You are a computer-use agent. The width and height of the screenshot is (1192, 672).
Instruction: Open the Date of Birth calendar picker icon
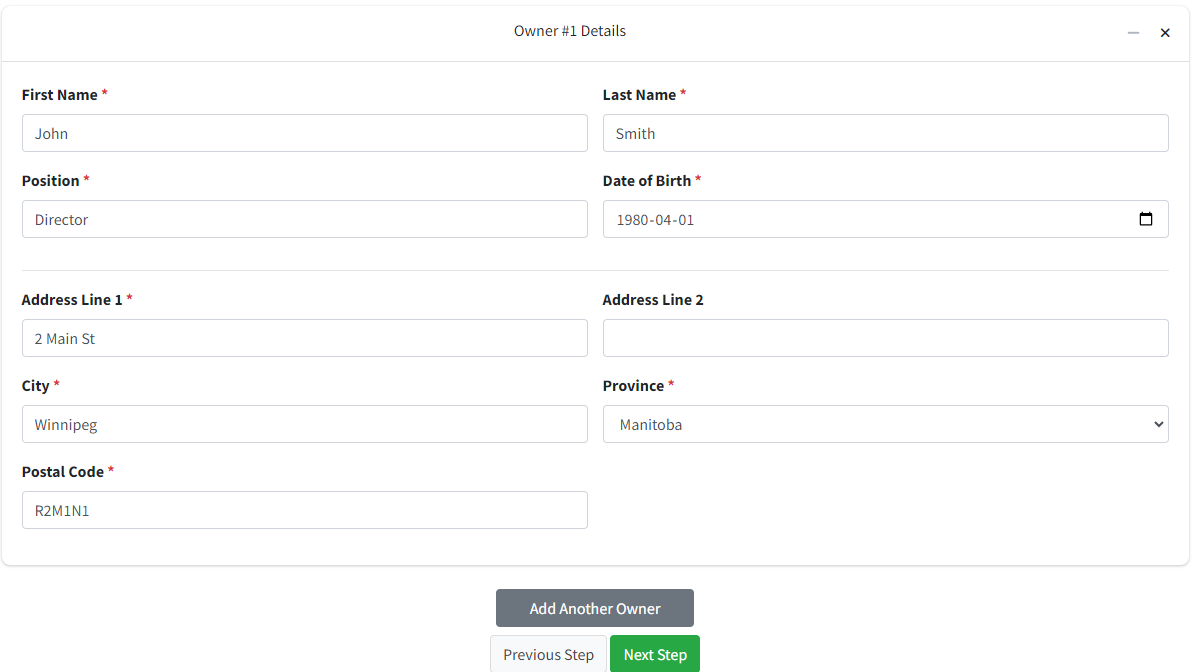click(x=1146, y=219)
